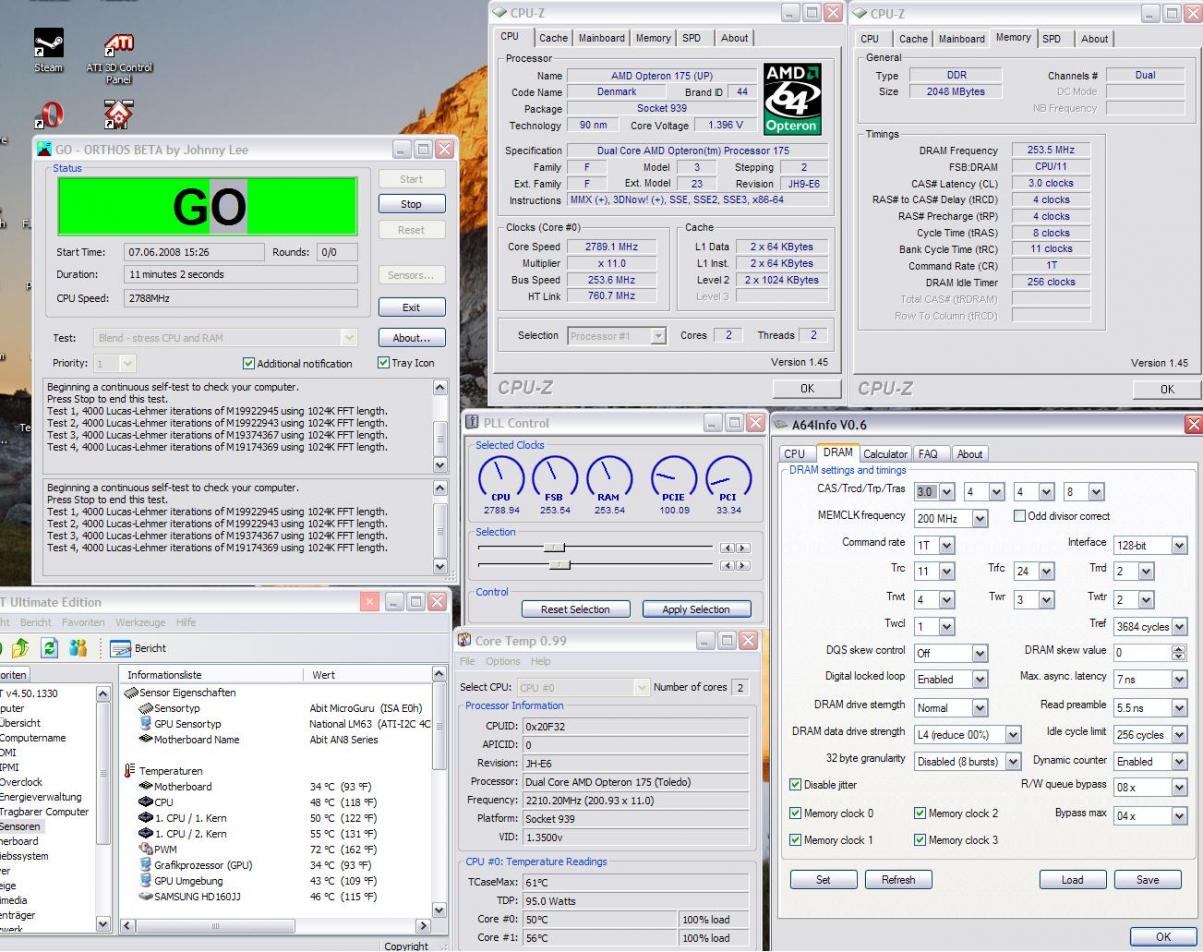Click the lower slider thumb in PLL Control
The height and width of the screenshot is (952, 1203).
(560, 565)
